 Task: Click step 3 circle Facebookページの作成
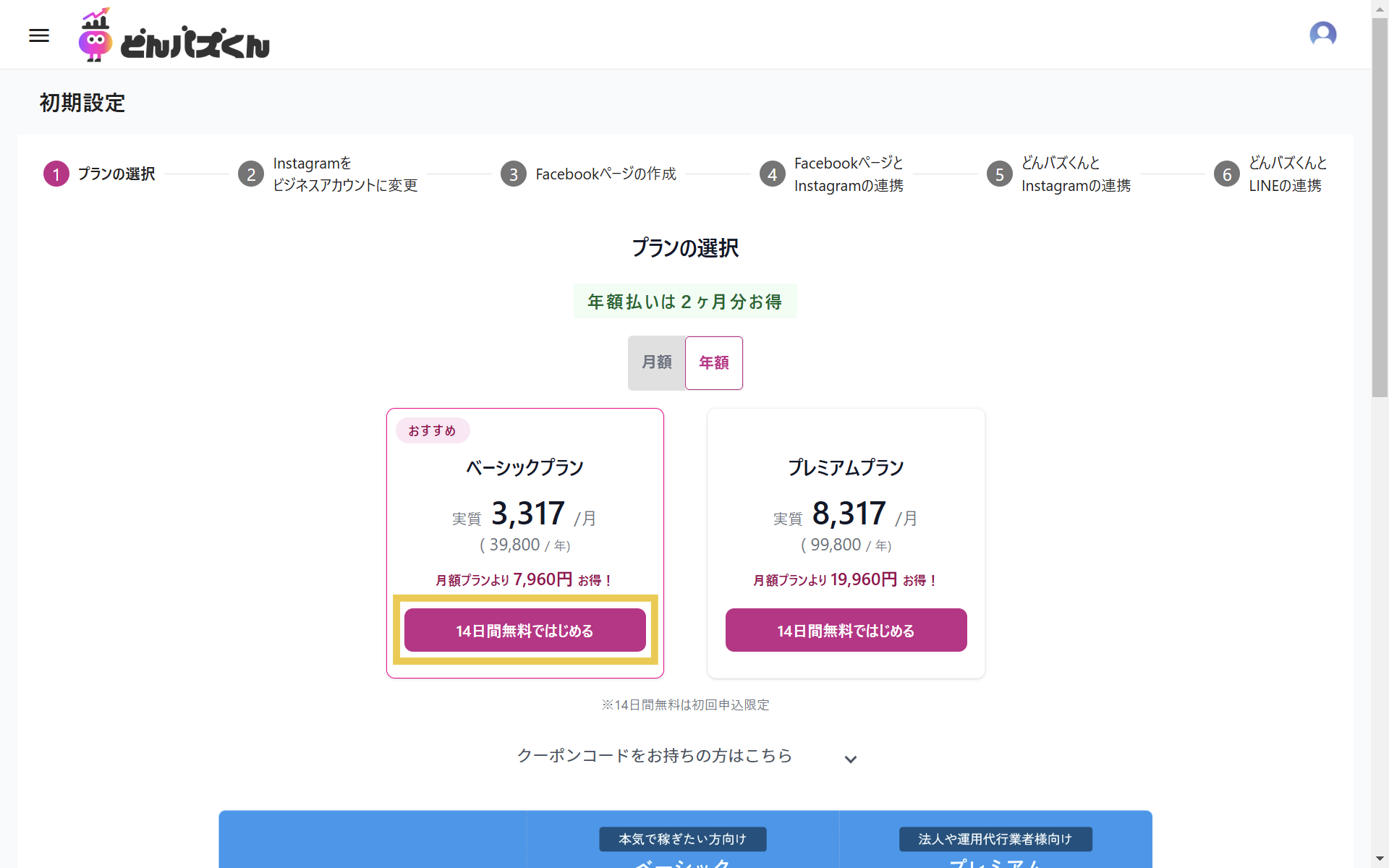tap(514, 174)
